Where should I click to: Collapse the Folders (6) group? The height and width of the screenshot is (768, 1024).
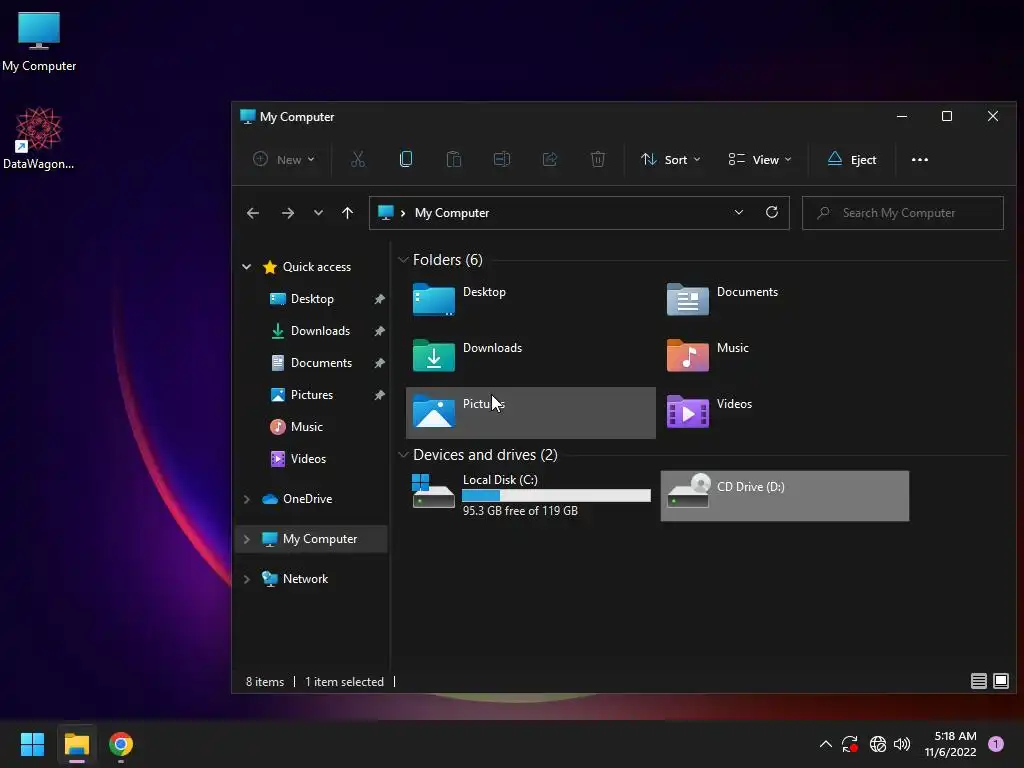click(403, 260)
